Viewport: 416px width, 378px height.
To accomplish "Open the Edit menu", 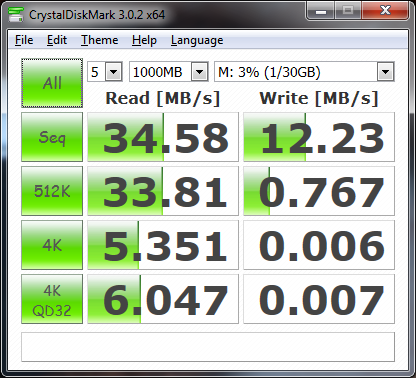I will 57,40.
